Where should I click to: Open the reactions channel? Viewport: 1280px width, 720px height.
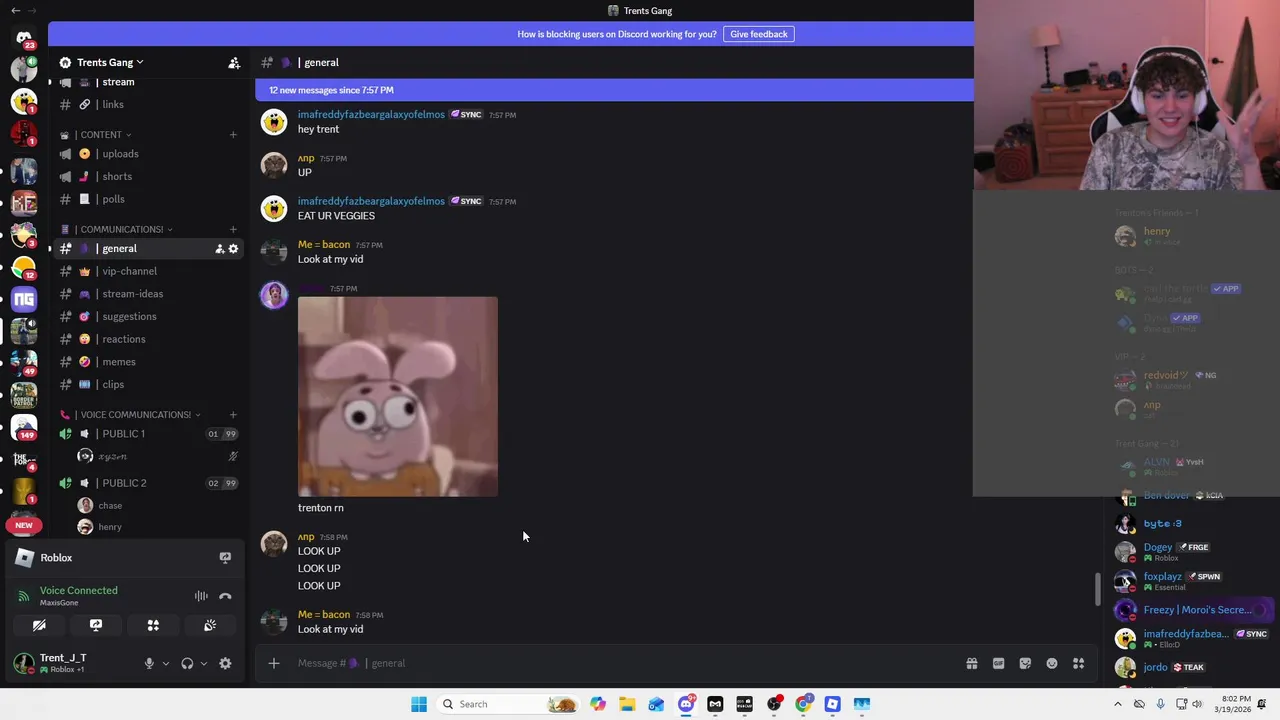pyautogui.click(x=150, y=339)
